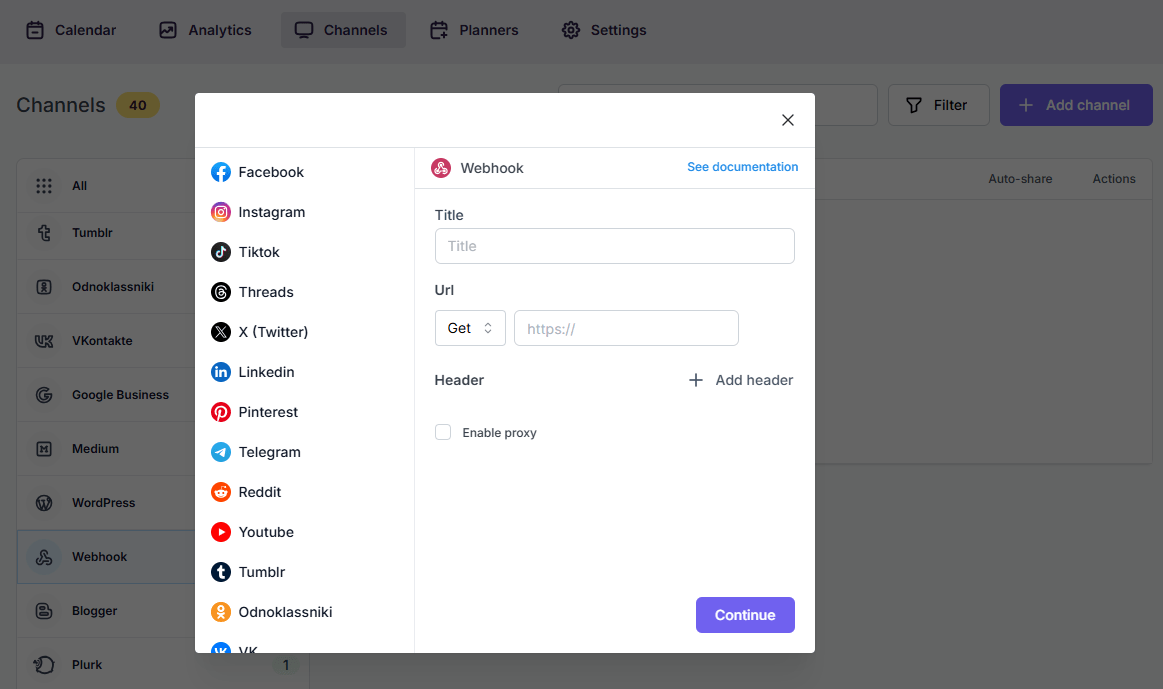Click the Filter funnel icon
The width and height of the screenshot is (1163, 689).
coord(914,105)
